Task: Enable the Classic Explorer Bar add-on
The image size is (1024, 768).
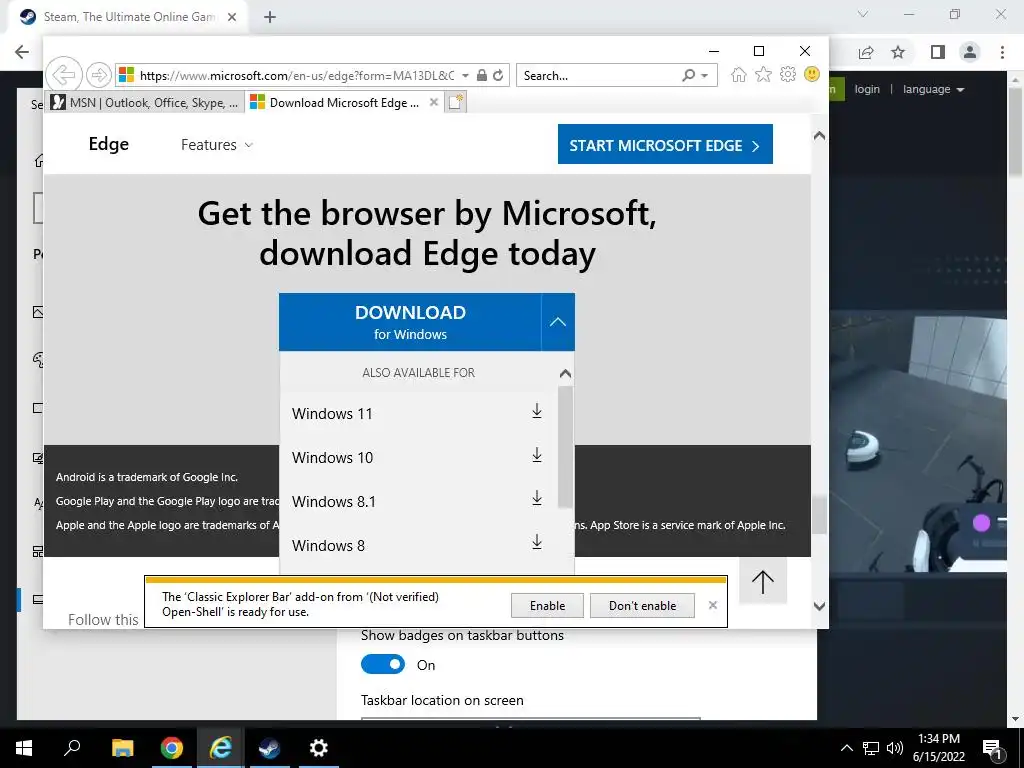Action: coord(547,605)
